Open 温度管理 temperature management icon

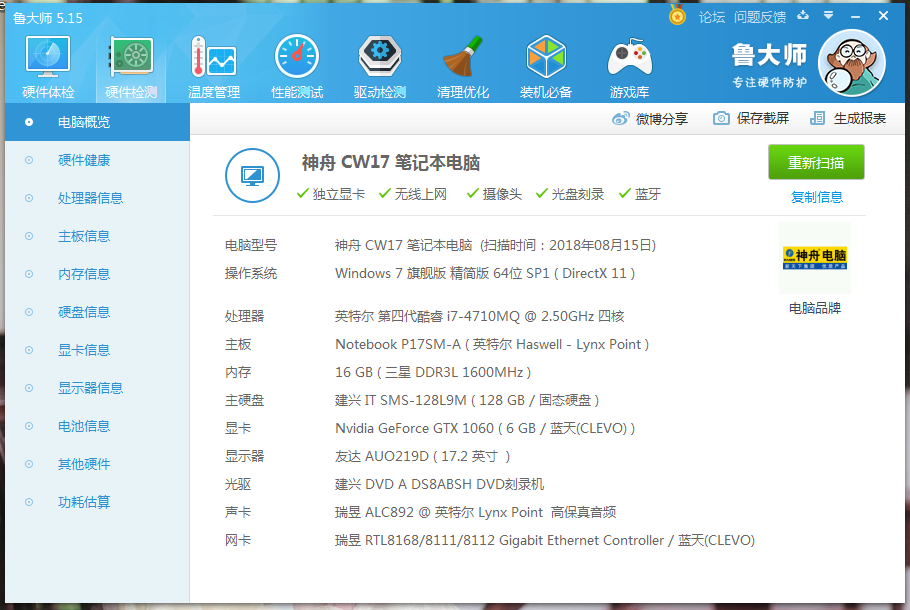coord(214,66)
